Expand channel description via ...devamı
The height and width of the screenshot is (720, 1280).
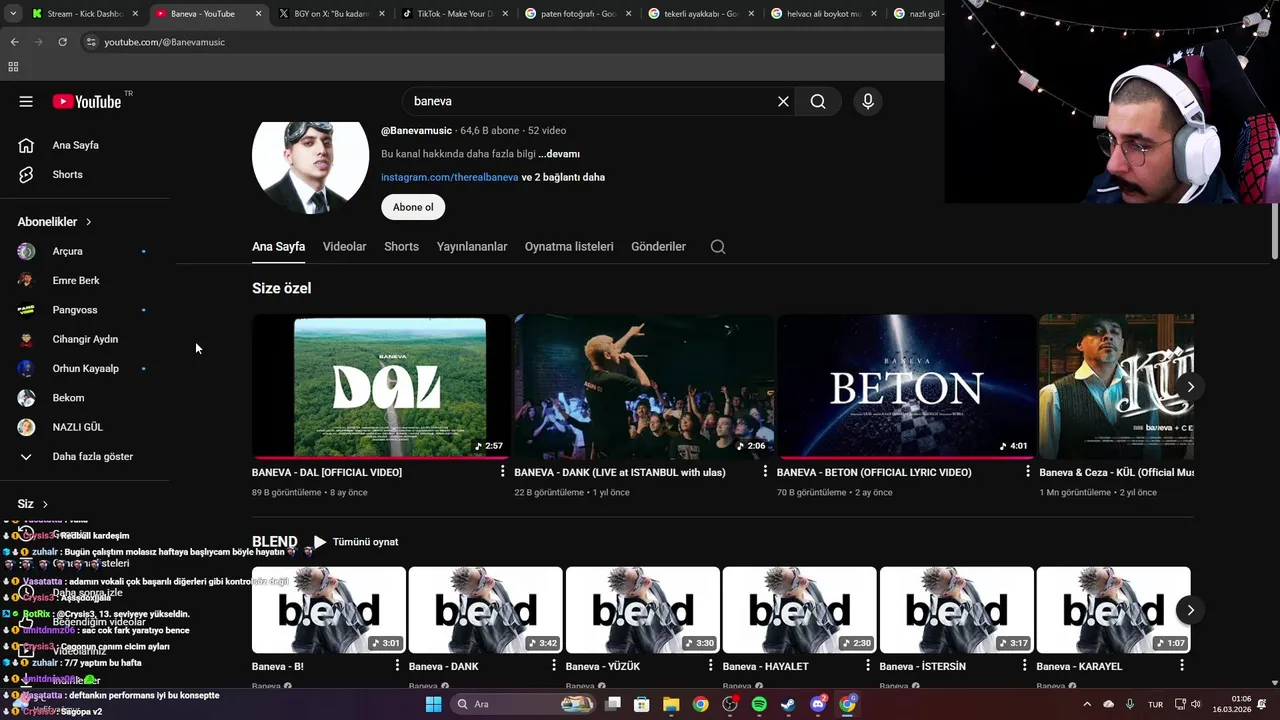click(559, 154)
